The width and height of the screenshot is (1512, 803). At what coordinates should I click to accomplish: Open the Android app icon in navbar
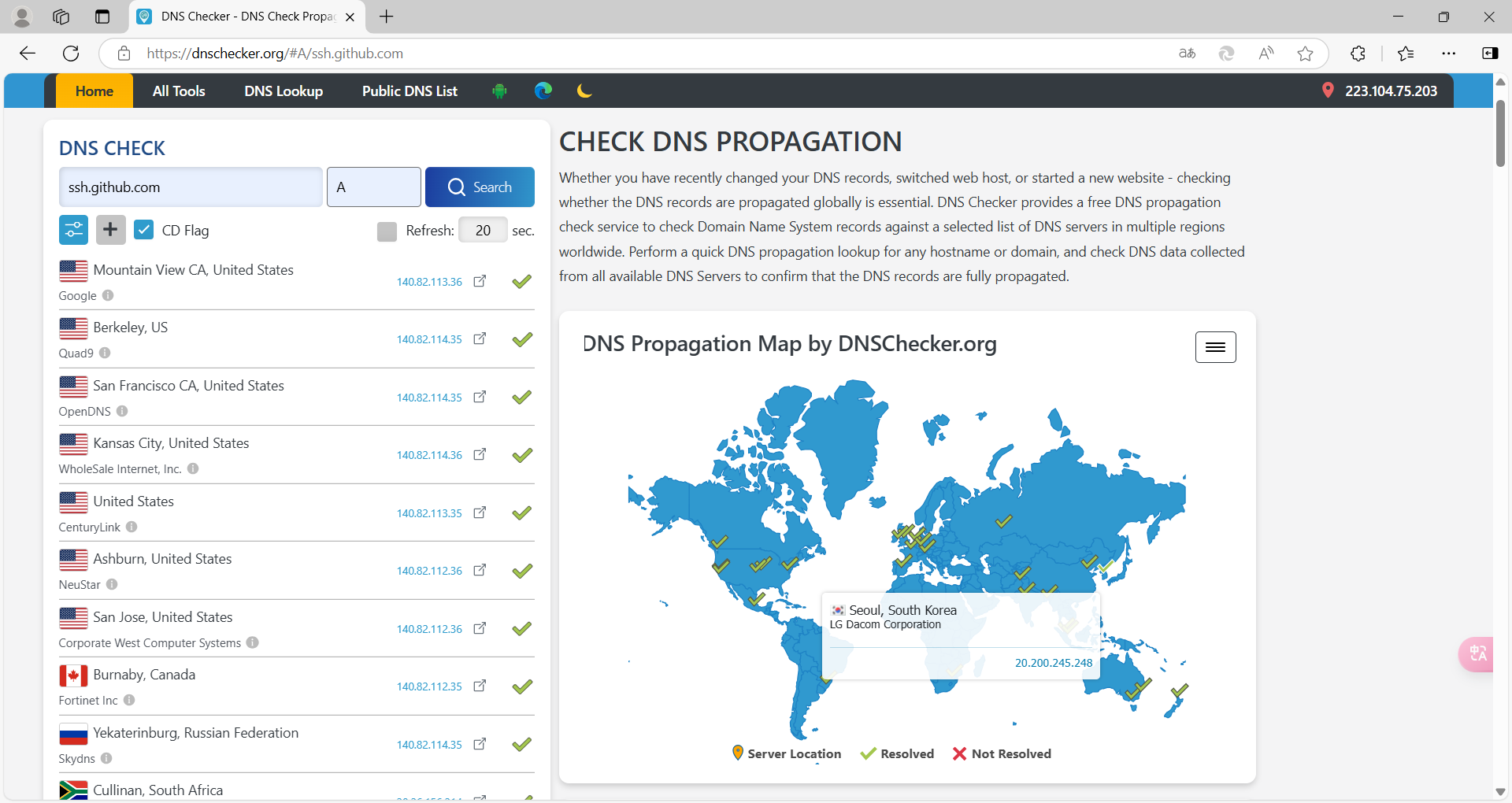pyautogui.click(x=499, y=91)
